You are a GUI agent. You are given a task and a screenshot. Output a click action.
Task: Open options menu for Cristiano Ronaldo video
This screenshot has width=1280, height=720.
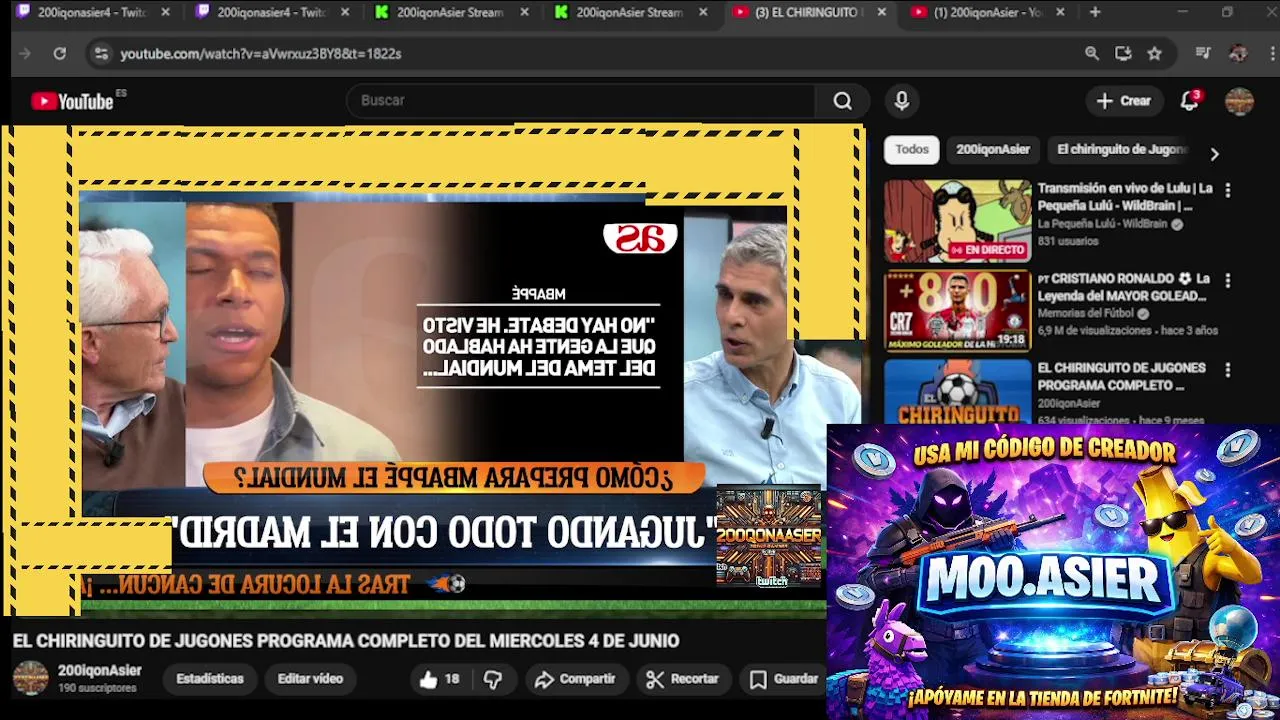[x=1228, y=280]
